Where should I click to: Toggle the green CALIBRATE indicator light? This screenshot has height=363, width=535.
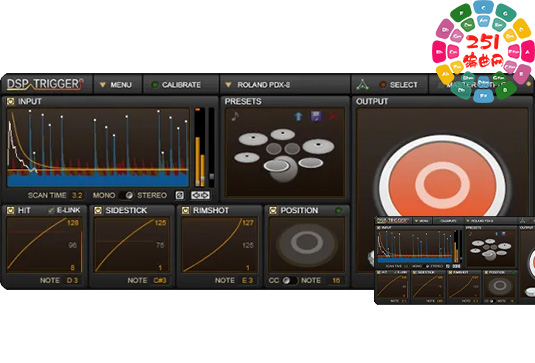[155, 84]
